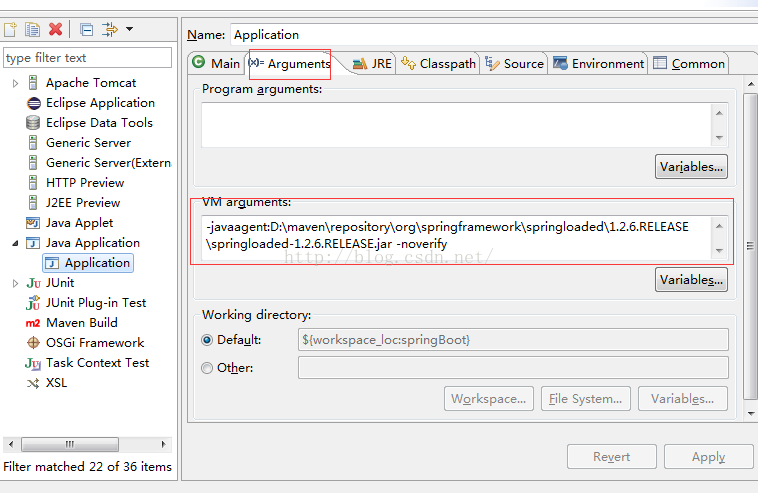This screenshot has width=758, height=493.
Task: Click the JUnit icon in the tree
Action: [x=33, y=283]
